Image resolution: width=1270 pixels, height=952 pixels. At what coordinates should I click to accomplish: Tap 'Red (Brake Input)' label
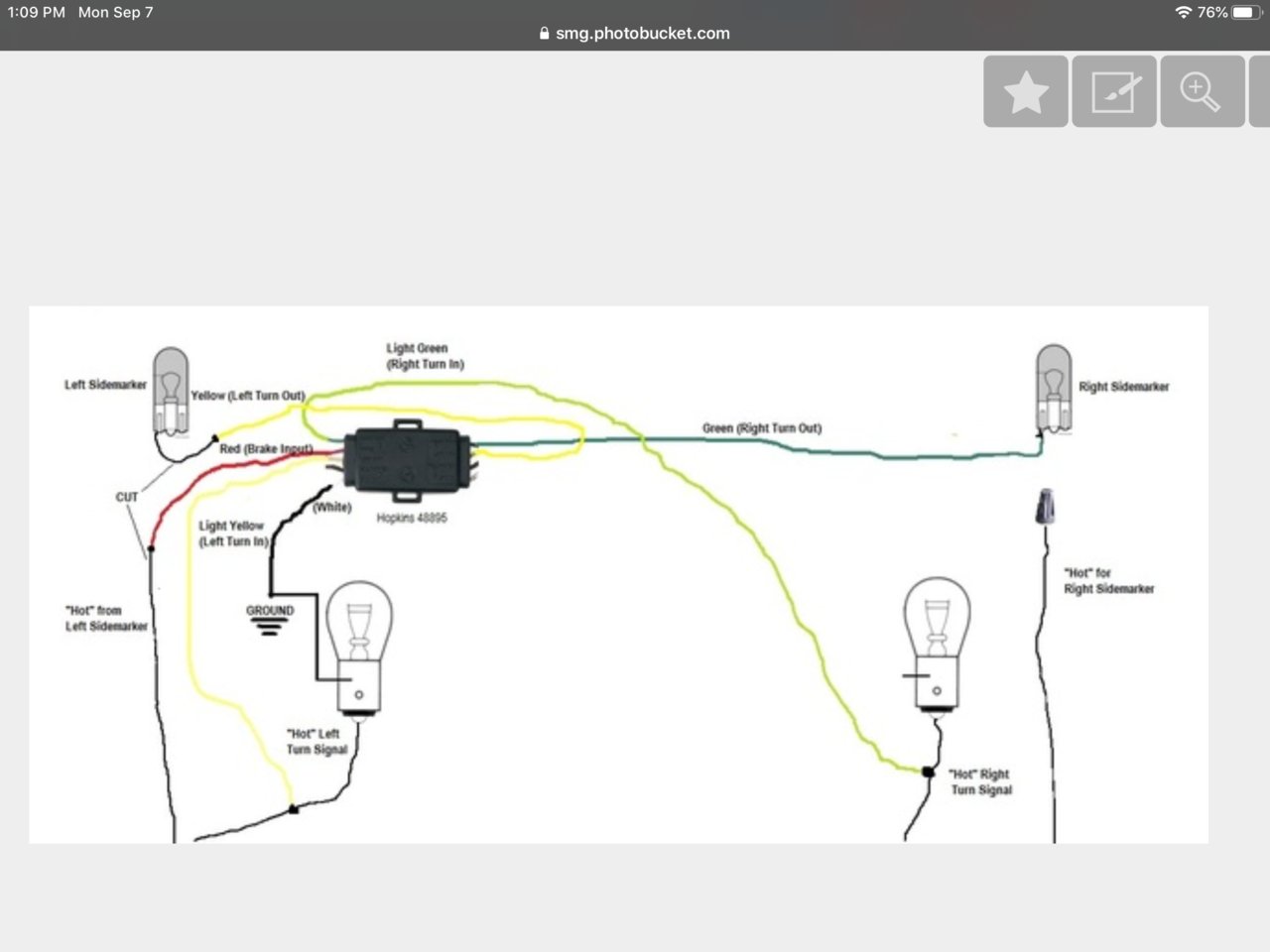266,449
